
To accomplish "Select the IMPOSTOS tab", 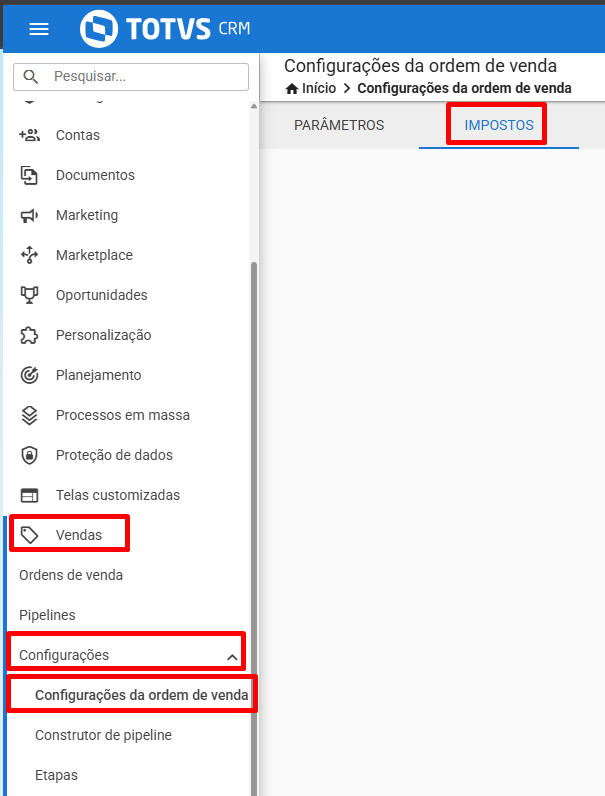I will tap(499, 125).
